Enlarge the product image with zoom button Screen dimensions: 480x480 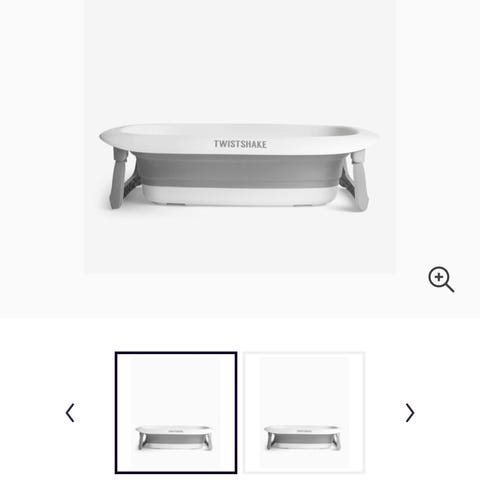[x=441, y=279]
